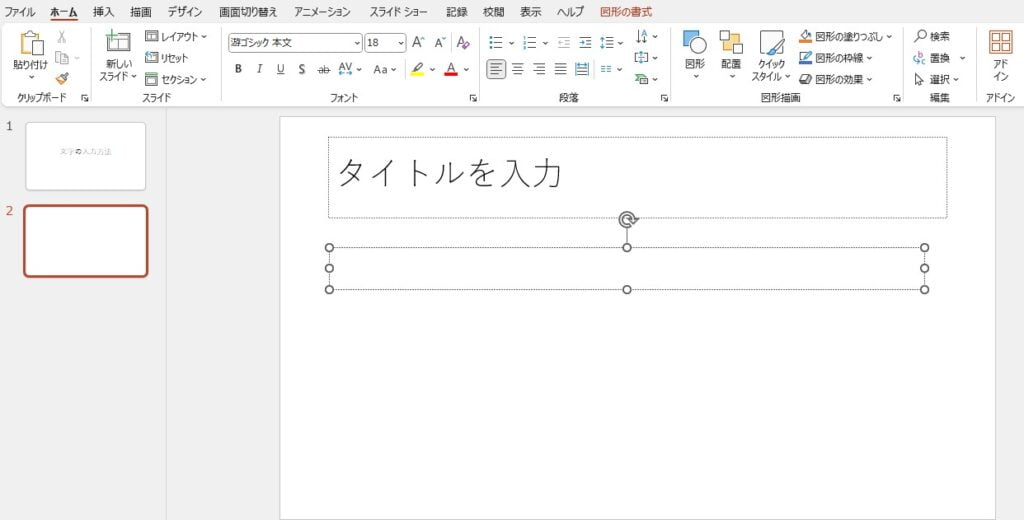Open the Paragraph group dialog launcher
Screen dimensions: 1024x520
[x=664, y=98]
